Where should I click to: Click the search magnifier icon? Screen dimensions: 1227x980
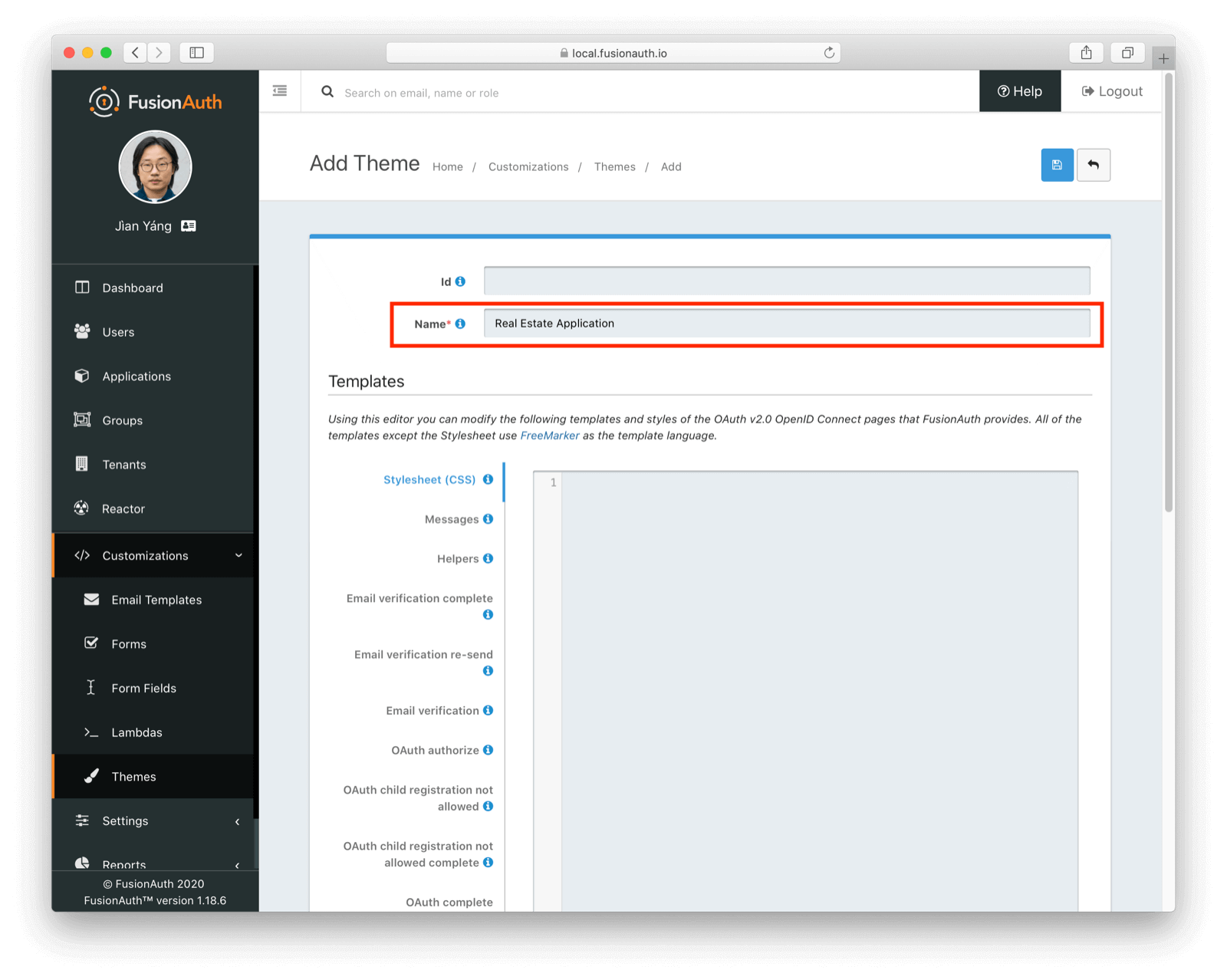click(327, 92)
